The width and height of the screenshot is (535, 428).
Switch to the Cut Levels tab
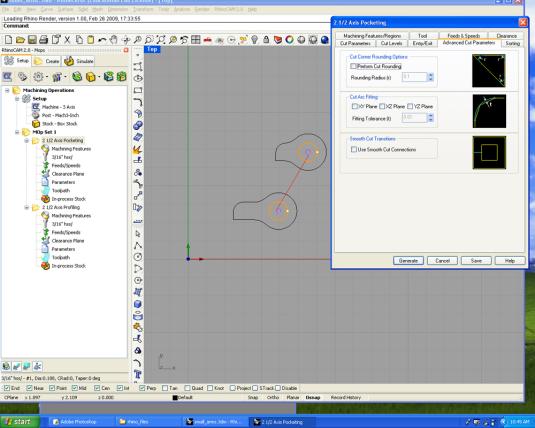coord(391,43)
